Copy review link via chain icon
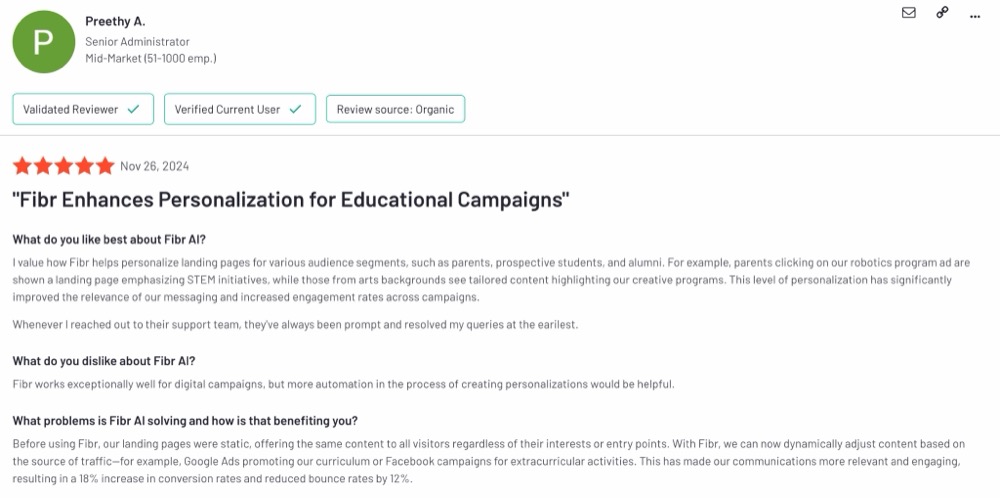 (x=942, y=12)
